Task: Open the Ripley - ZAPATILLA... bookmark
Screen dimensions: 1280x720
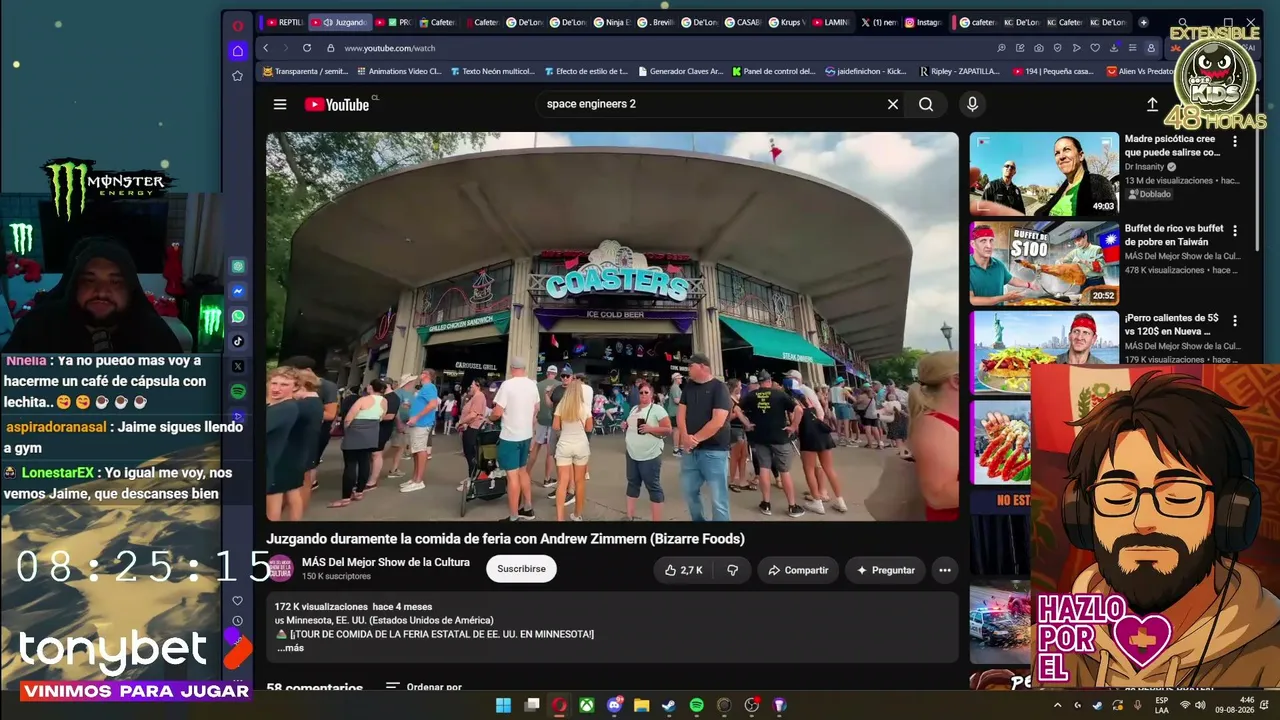Action: [x=958, y=72]
